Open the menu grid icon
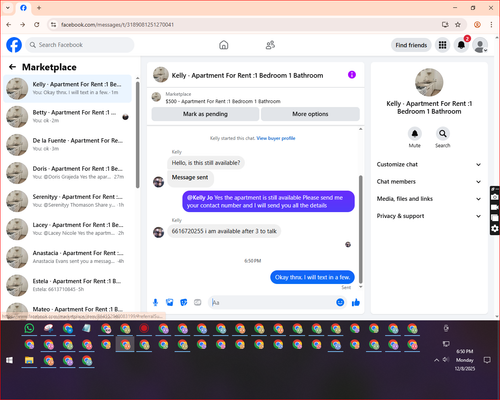Image resolution: width=500 pixels, height=400 pixels. [442, 45]
